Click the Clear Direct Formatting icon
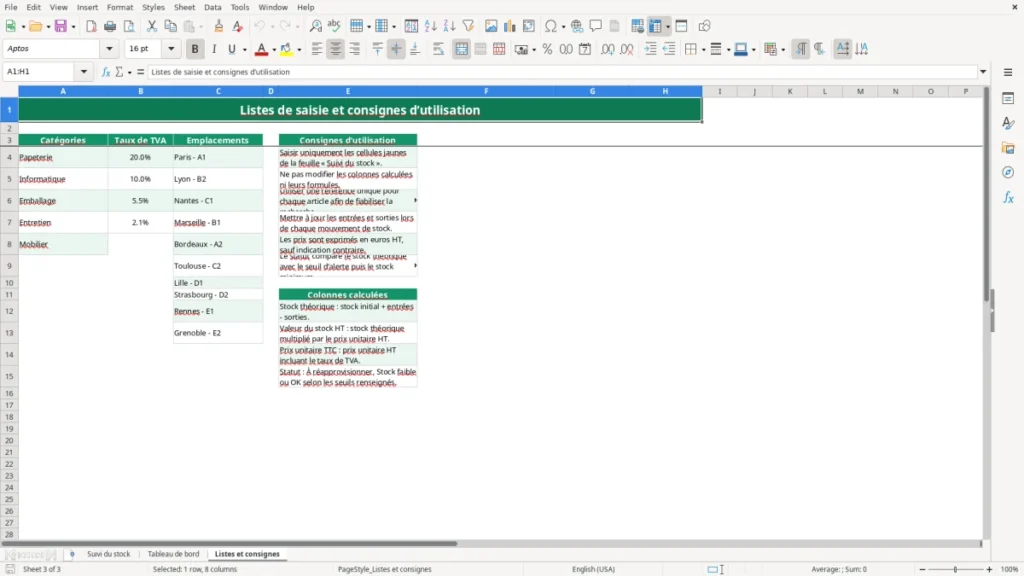The width and height of the screenshot is (1024, 576). [238, 26]
